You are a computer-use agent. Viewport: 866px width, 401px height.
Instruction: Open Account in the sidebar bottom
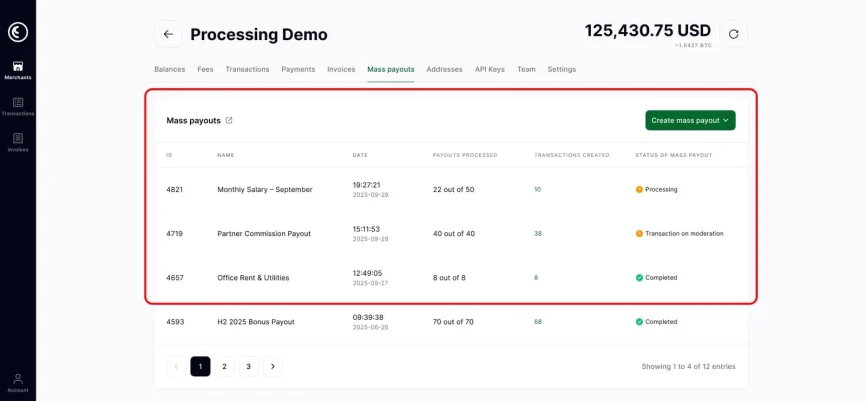(x=18, y=382)
